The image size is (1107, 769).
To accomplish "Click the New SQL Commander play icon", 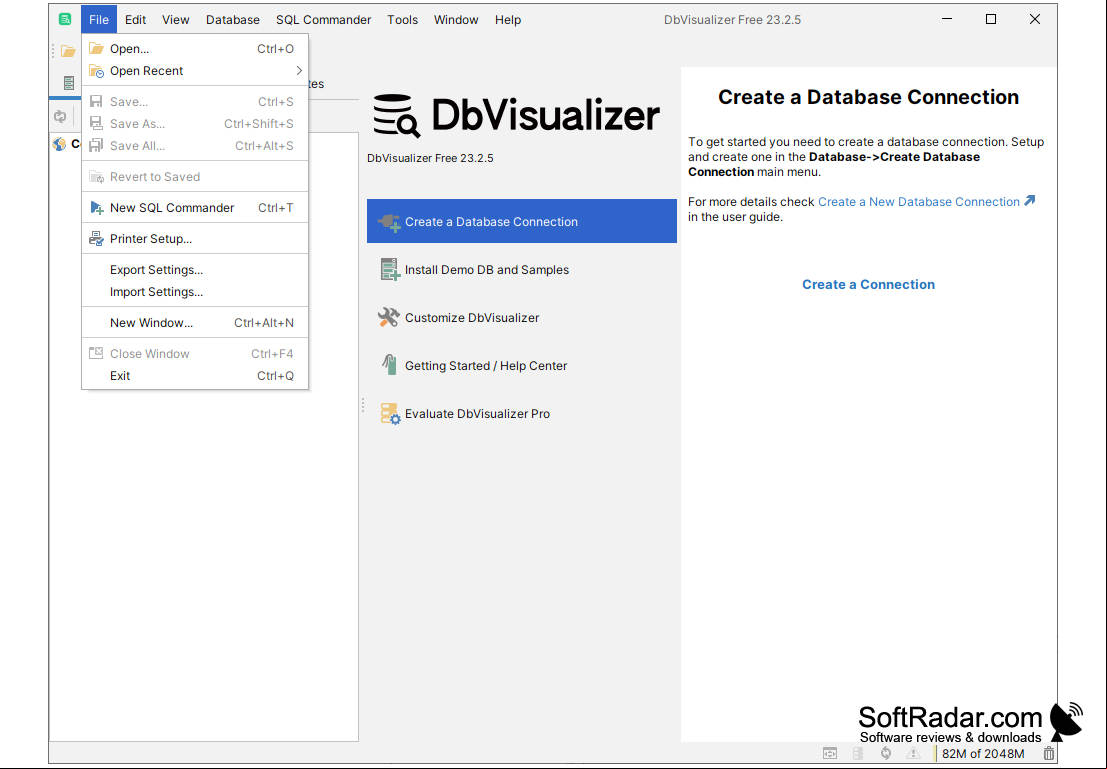I will click(96, 208).
